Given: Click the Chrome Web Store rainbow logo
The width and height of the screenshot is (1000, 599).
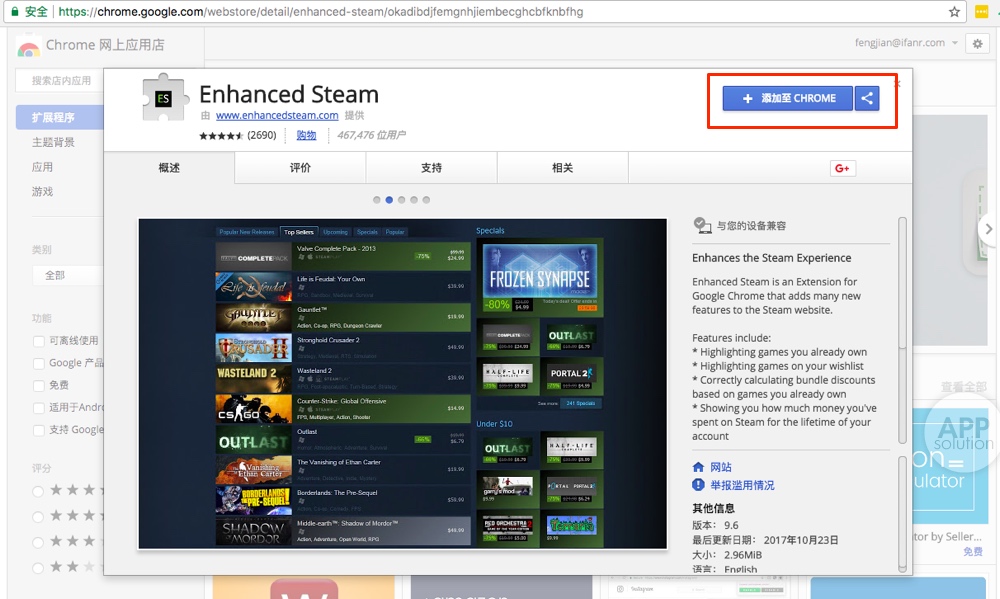Looking at the screenshot, I should pos(29,45).
